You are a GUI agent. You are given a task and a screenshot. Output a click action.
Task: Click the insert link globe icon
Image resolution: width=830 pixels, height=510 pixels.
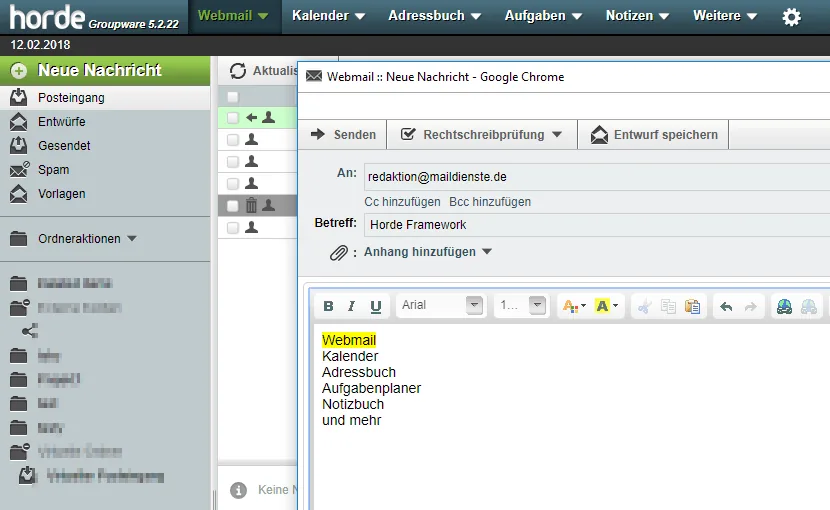click(784, 306)
